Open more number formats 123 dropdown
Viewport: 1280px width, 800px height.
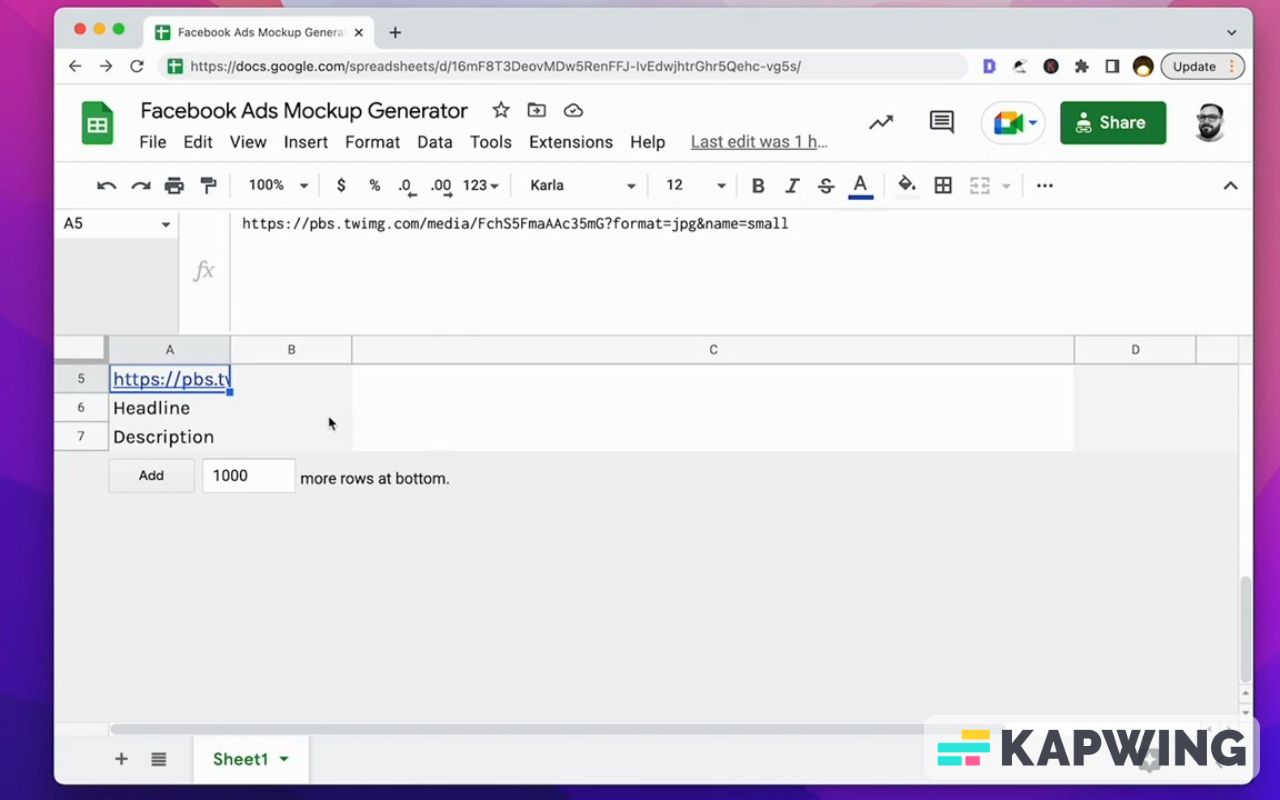[481, 185]
